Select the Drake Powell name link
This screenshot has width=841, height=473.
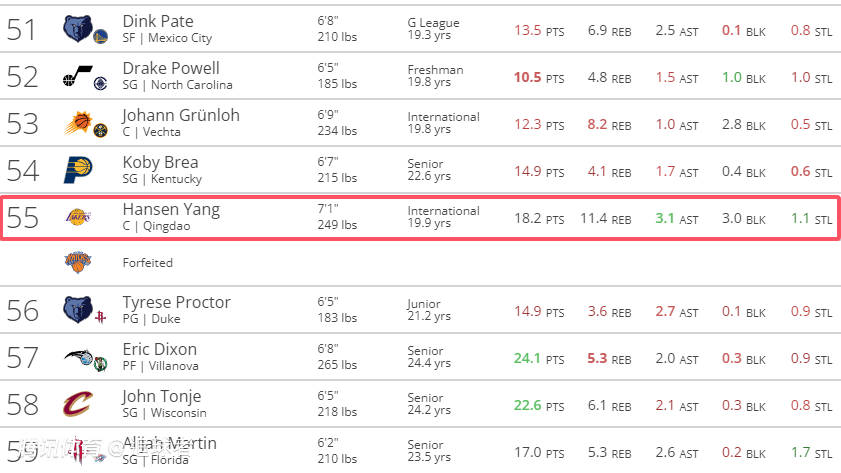click(171, 68)
